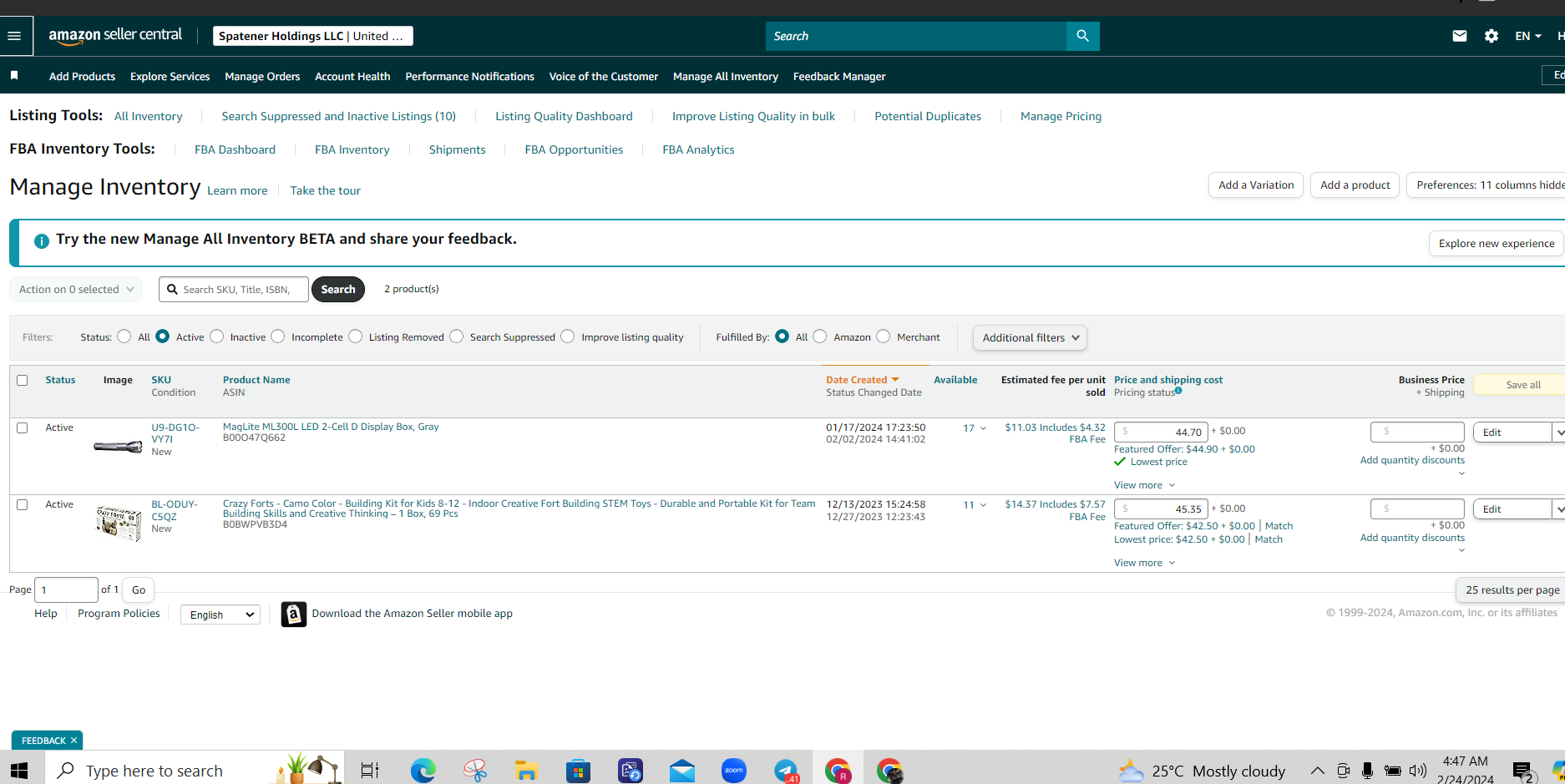Open Microsoft Store from the taskbar
The image size is (1565, 784).
pyautogui.click(x=578, y=770)
